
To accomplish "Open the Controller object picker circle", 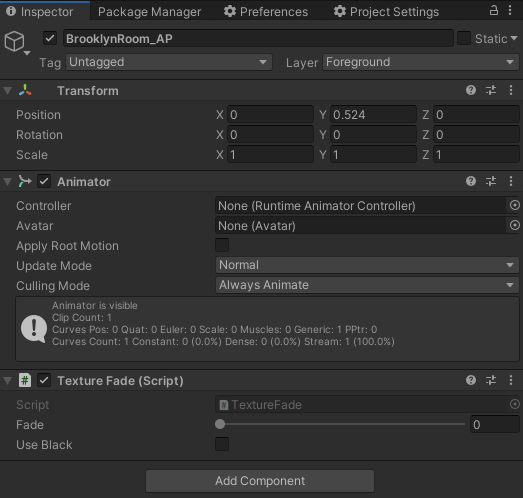I will tap(514, 205).
